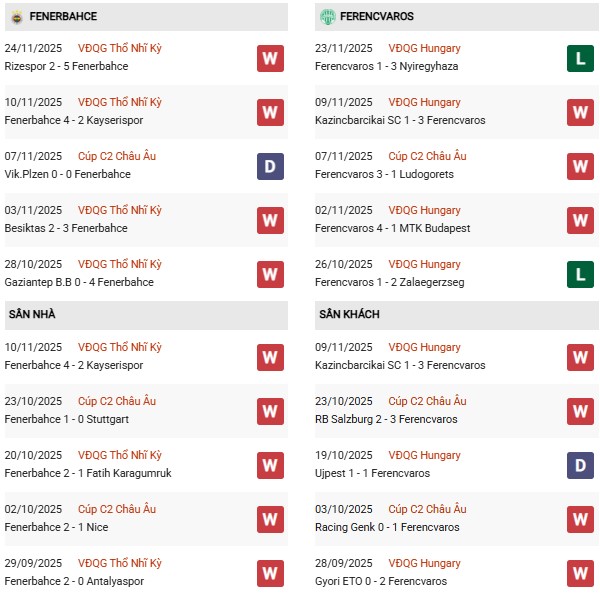Open VĐQG Hungary link for 23/11/2025 match
Viewport: 600px width, 594px height.
[x=425, y=48]
